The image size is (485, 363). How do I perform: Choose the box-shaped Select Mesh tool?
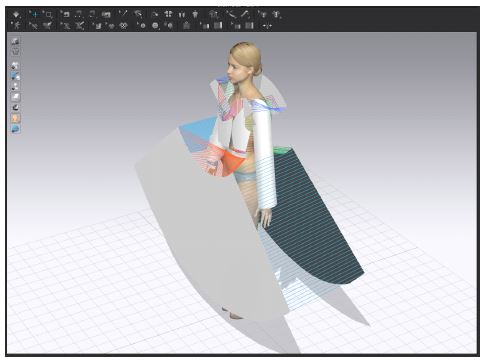49,15
